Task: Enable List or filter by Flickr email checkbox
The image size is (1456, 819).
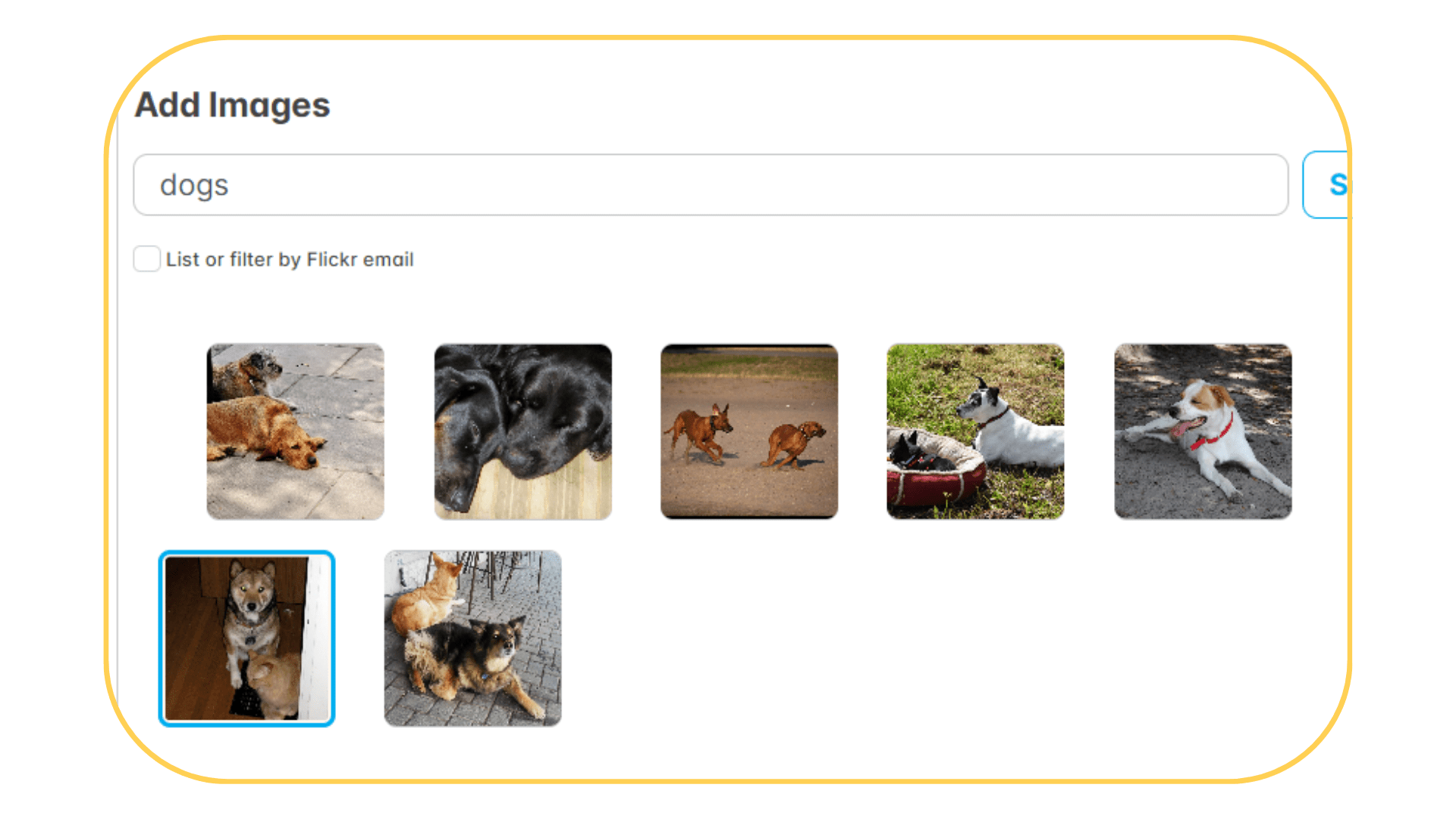Action: 146,259
